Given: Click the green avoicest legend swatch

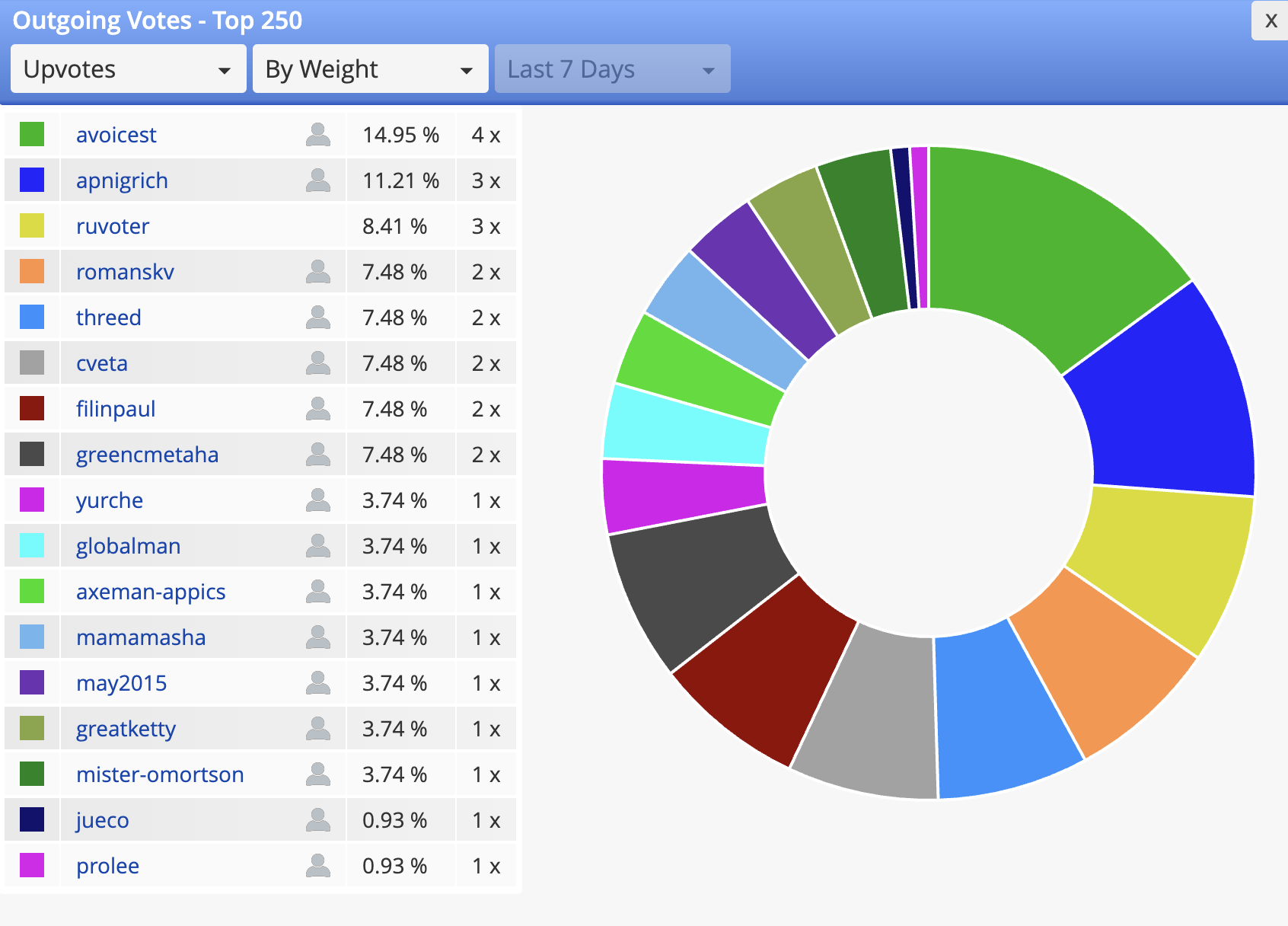Looking at the screenshot, I should coord(32,134).
